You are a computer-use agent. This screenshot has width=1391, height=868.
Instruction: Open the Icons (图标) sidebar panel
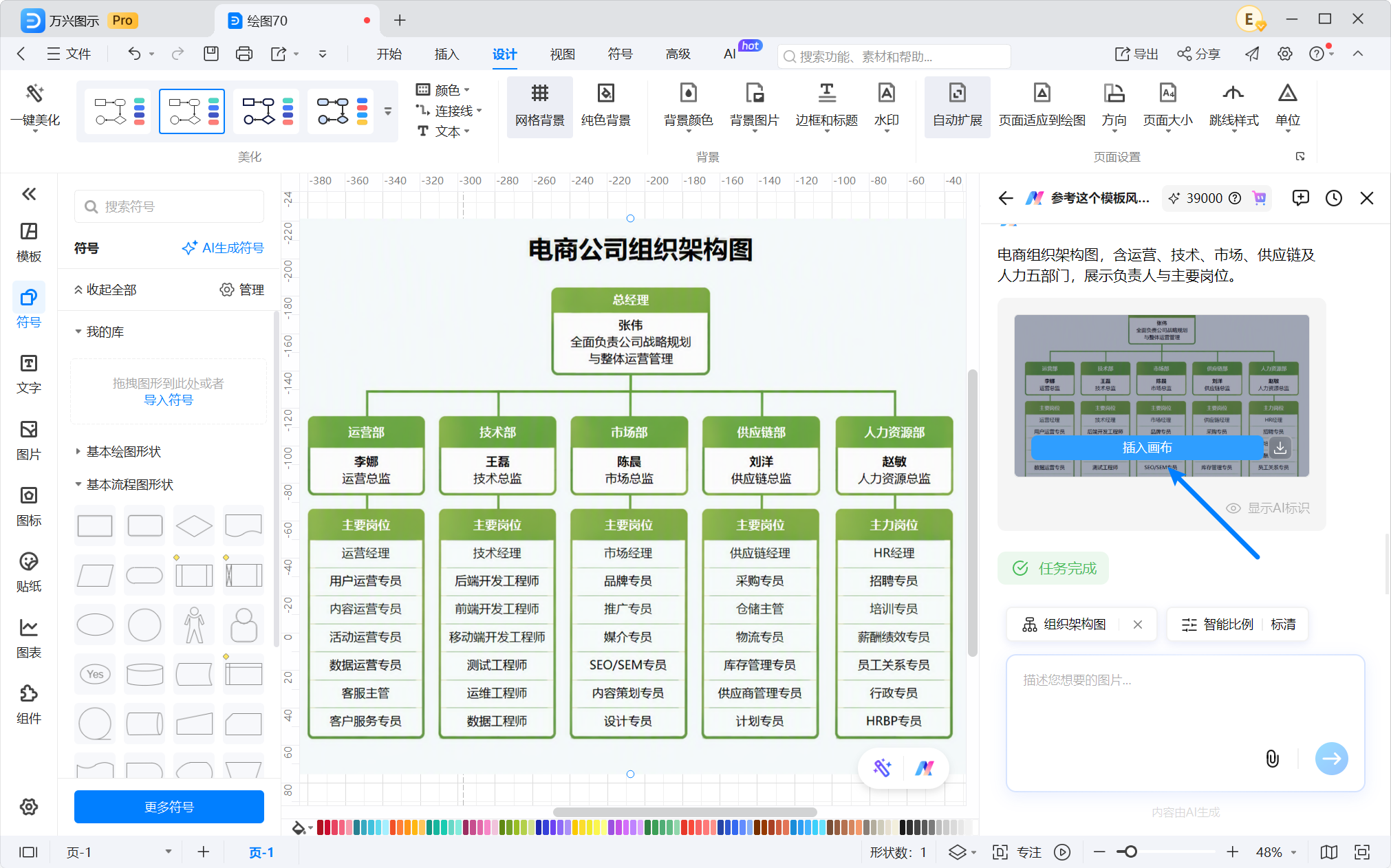28,506
